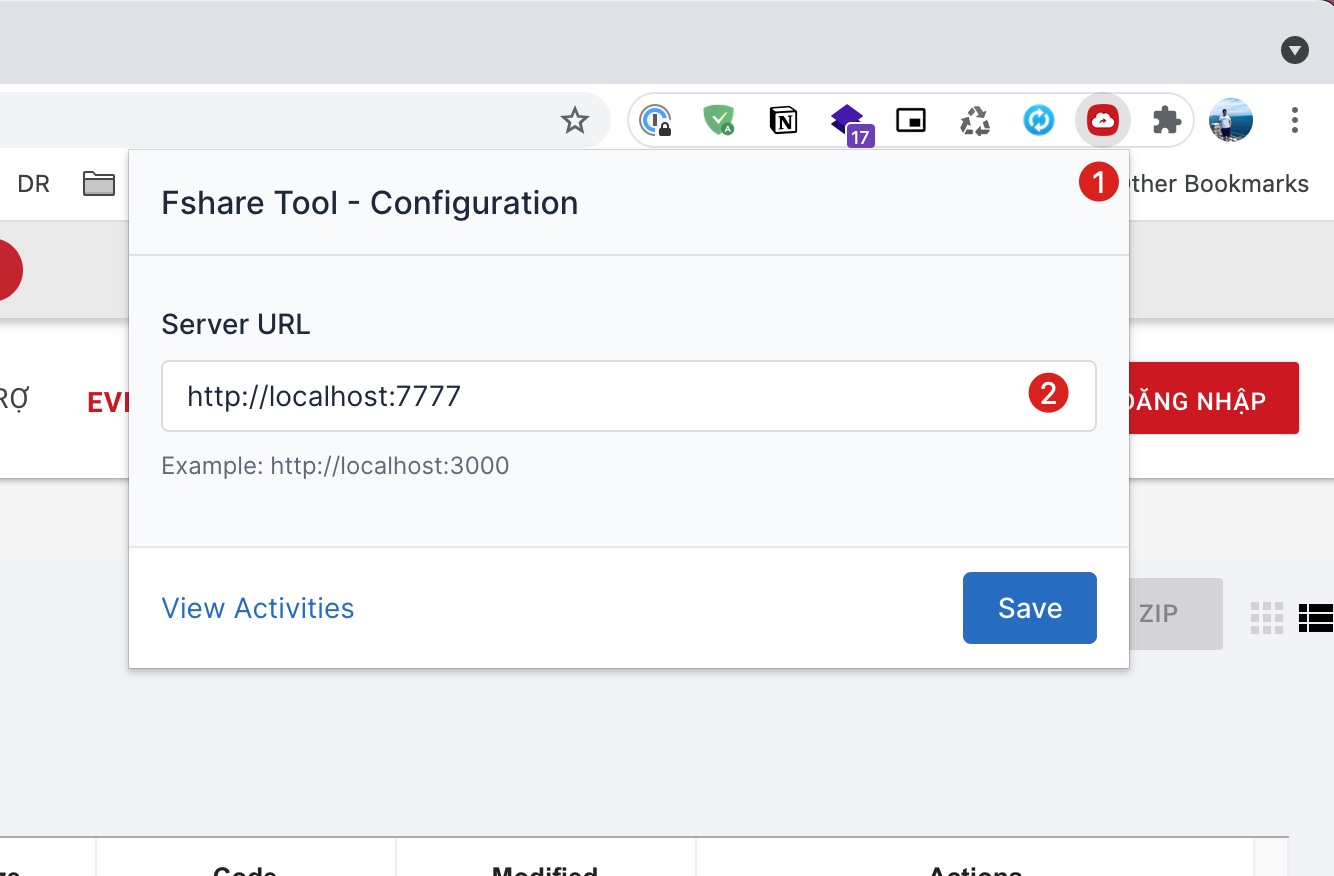Image resolution: width=1334 pixels, height=876 pixels.
Task: Open the Other Bookmarks folder
Action: point(1220,184)
